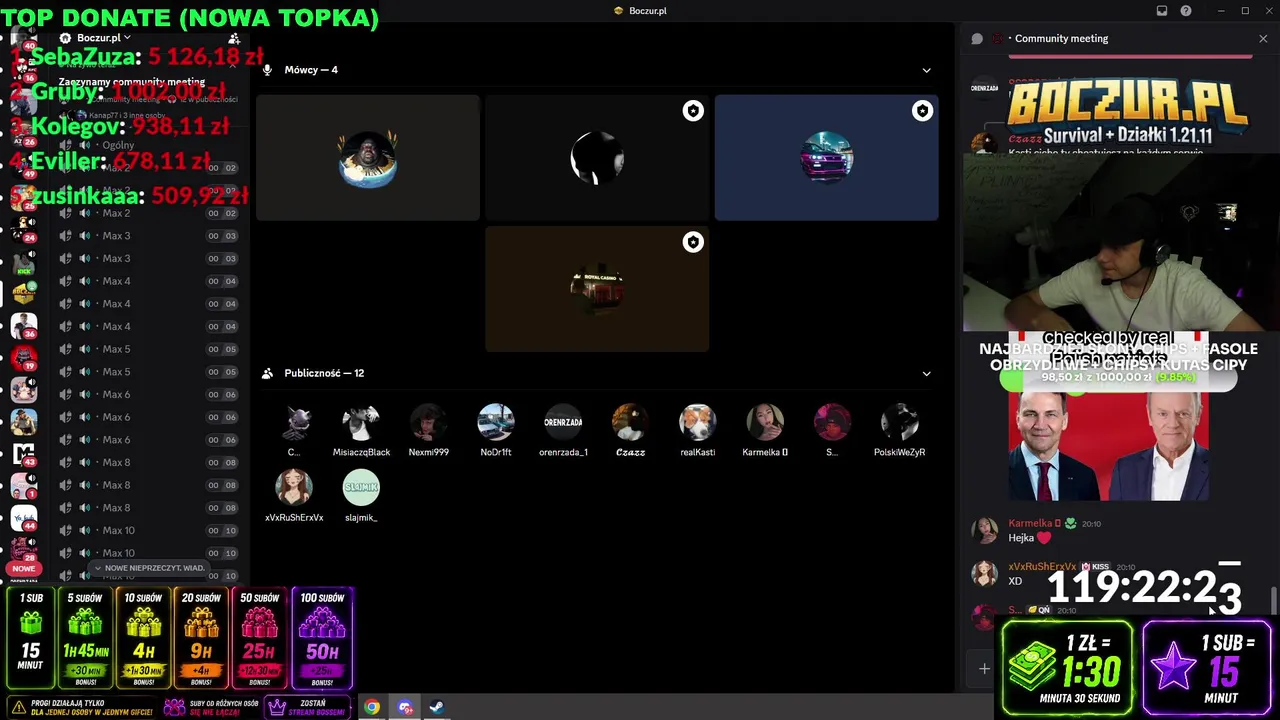Open Google Chrome from the taskbar

pyautogui.click(x=372, y=707)
